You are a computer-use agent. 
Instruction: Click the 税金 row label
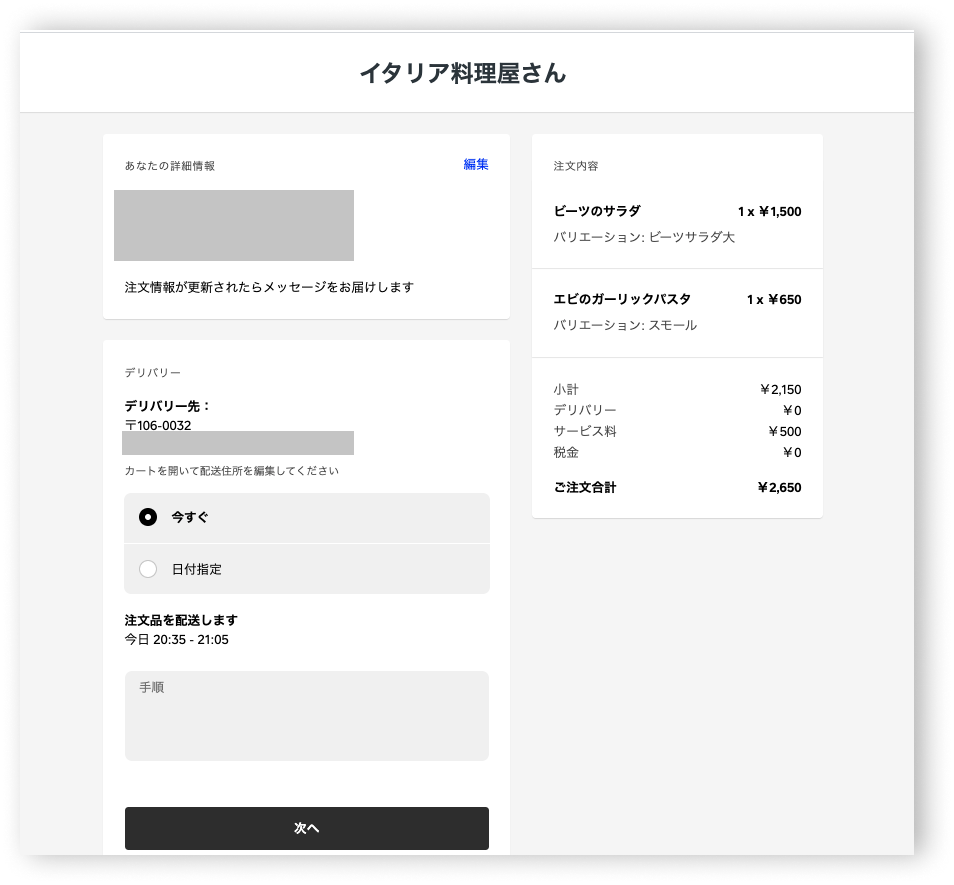click(566, 453)
